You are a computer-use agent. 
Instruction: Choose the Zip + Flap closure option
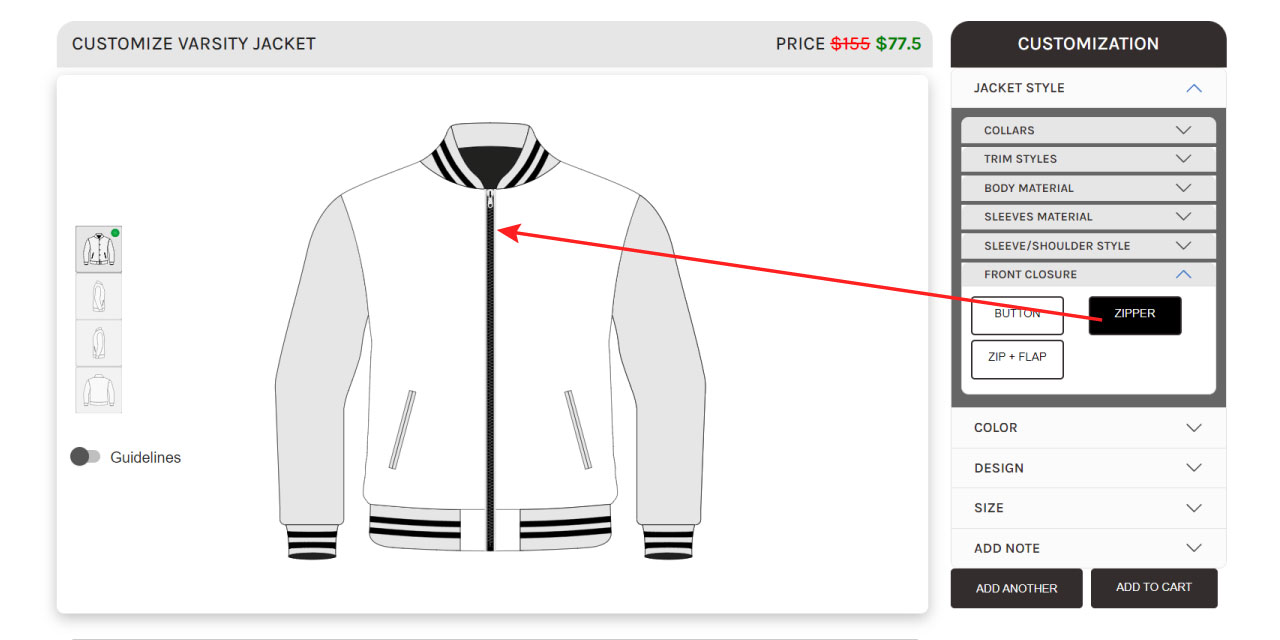coord(1017,359)
